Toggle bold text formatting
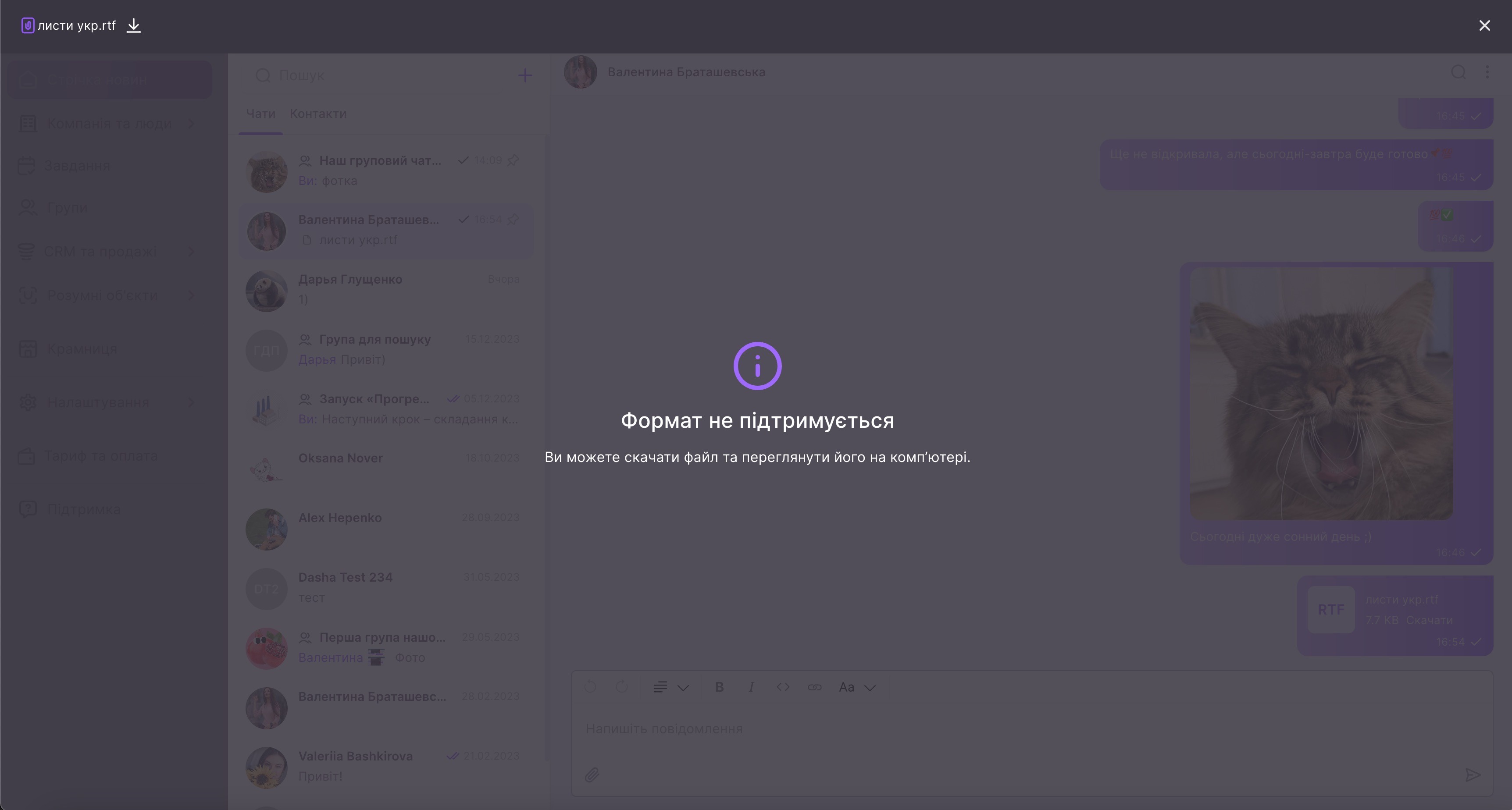The image size is (1512, 810). 719,687
